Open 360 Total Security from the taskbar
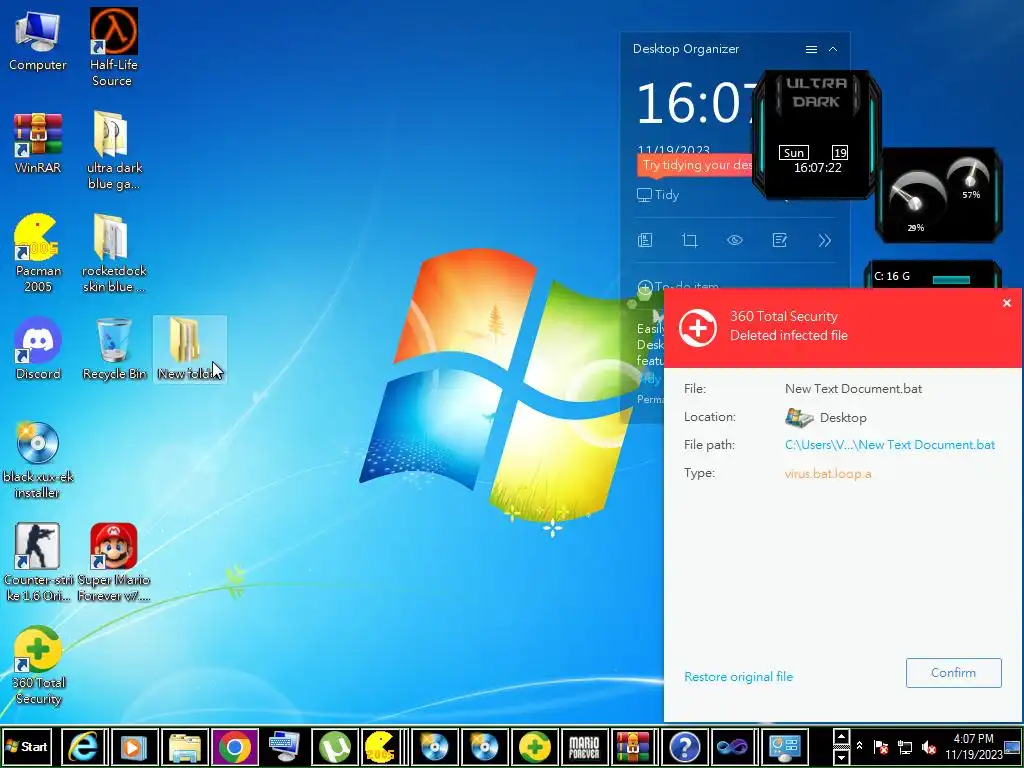Image resolution: width=1024 pixels, height=768 pixels. click(534, 746)
